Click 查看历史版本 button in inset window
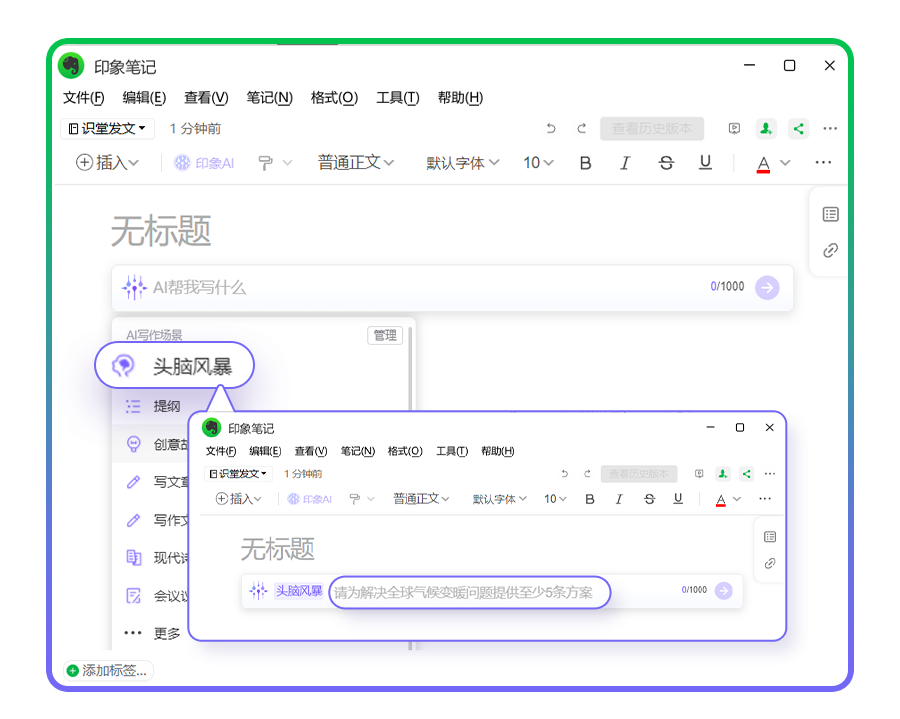Image resolution: width=900 pixels, height=719 pixels. click(639, 474)
